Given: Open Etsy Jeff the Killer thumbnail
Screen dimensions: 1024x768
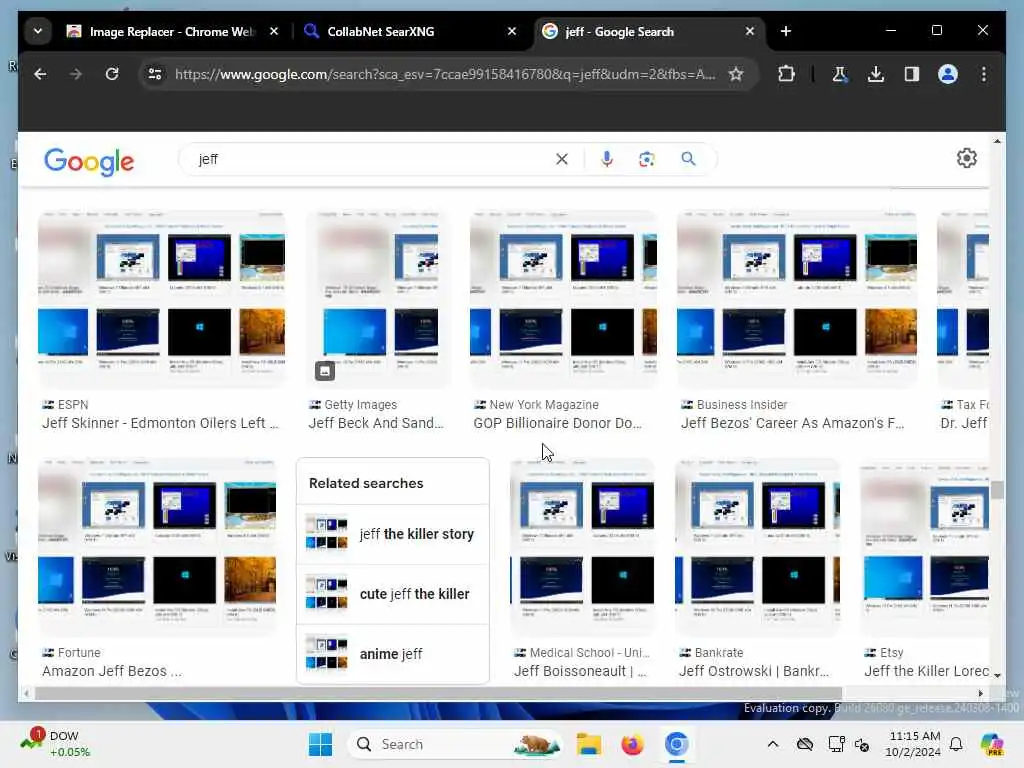Looking at the screenshot, I should pyautogui.click(x=924, y=547).
